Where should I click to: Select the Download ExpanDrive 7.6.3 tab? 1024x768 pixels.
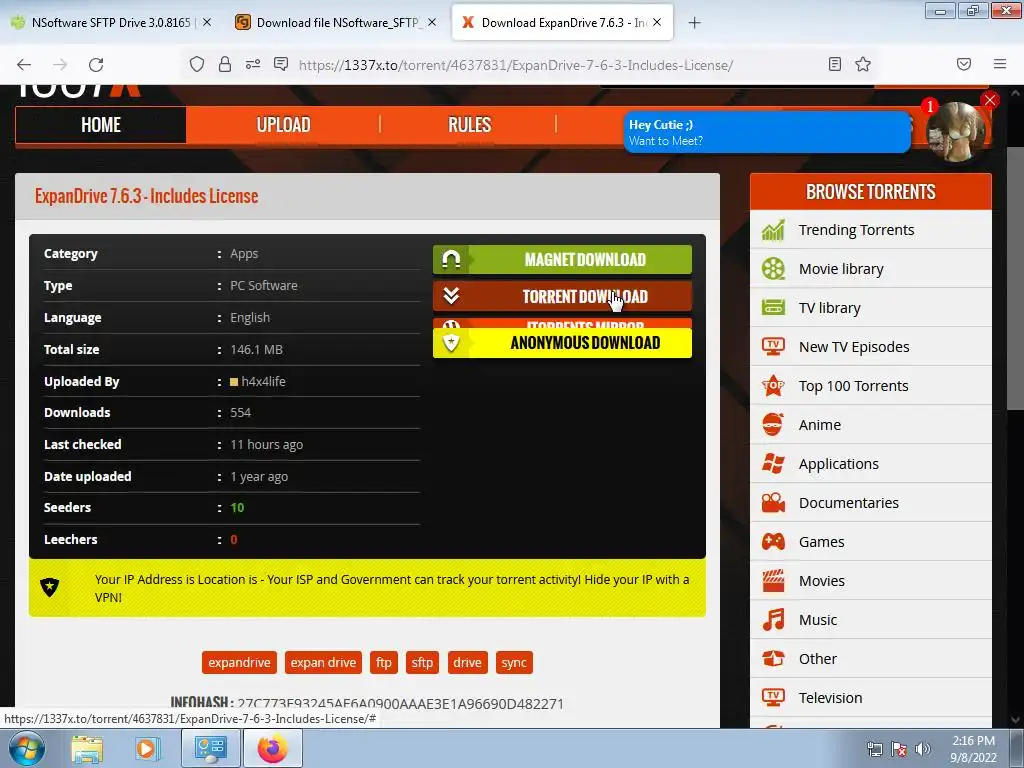pos(562,22)
